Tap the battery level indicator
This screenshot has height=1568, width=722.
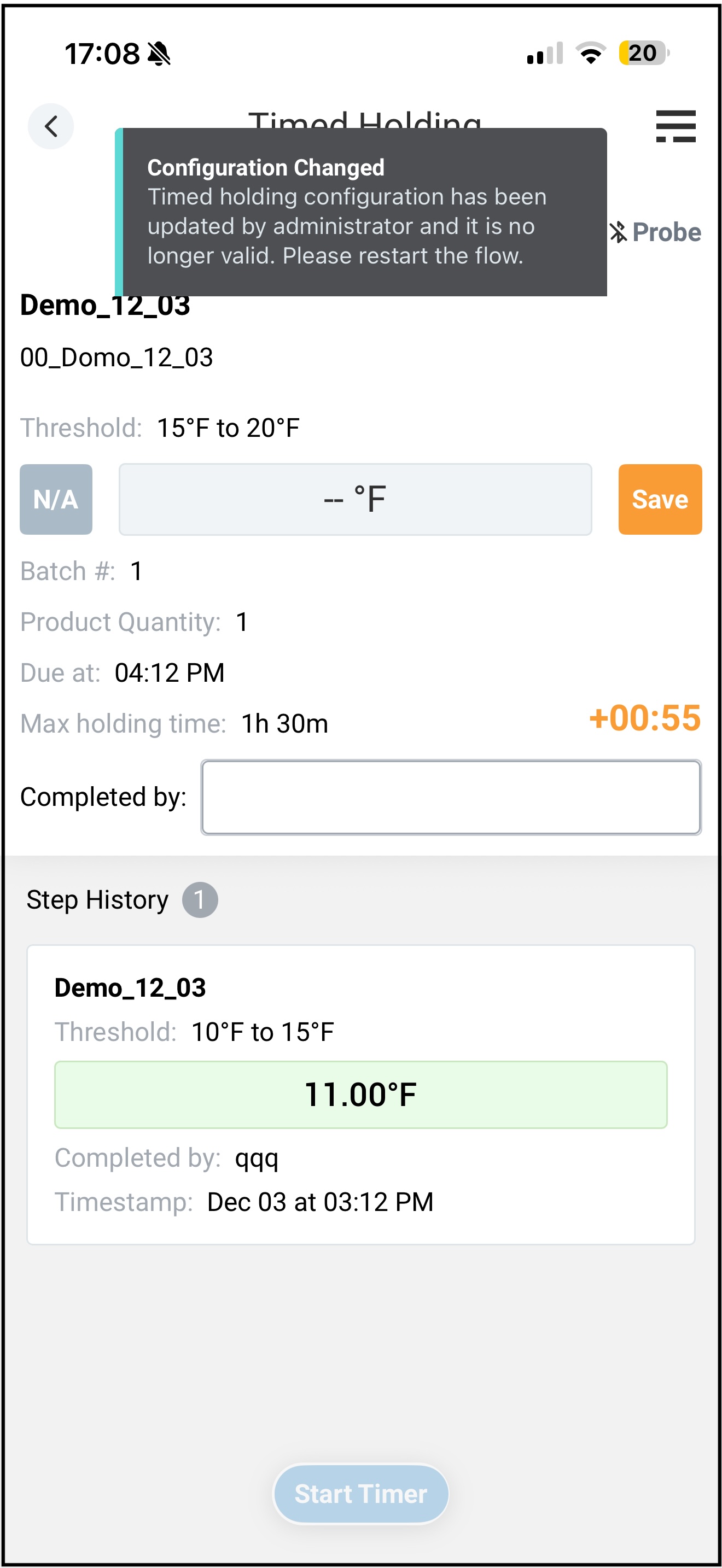[643, 53]
